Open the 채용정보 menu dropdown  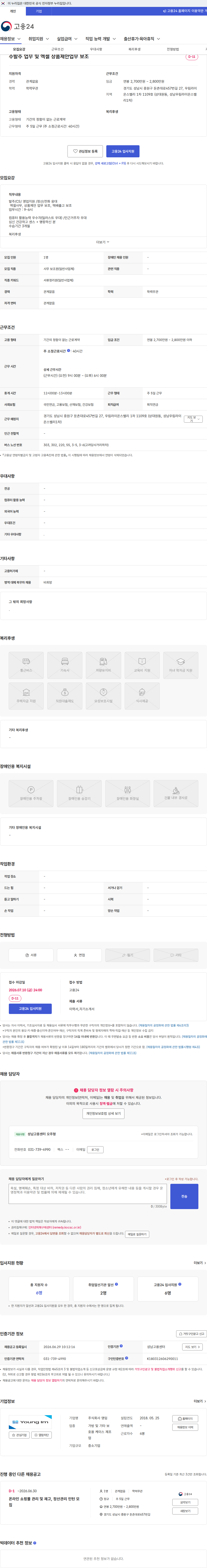(x=10, y=39)
